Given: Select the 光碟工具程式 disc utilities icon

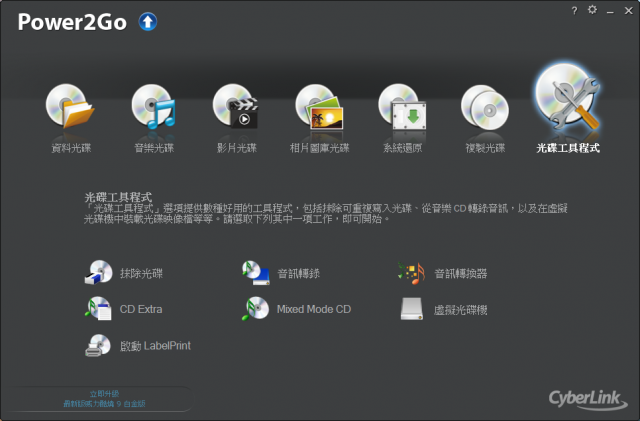Looking at the screenshot, I should click(x=568, y=97).
